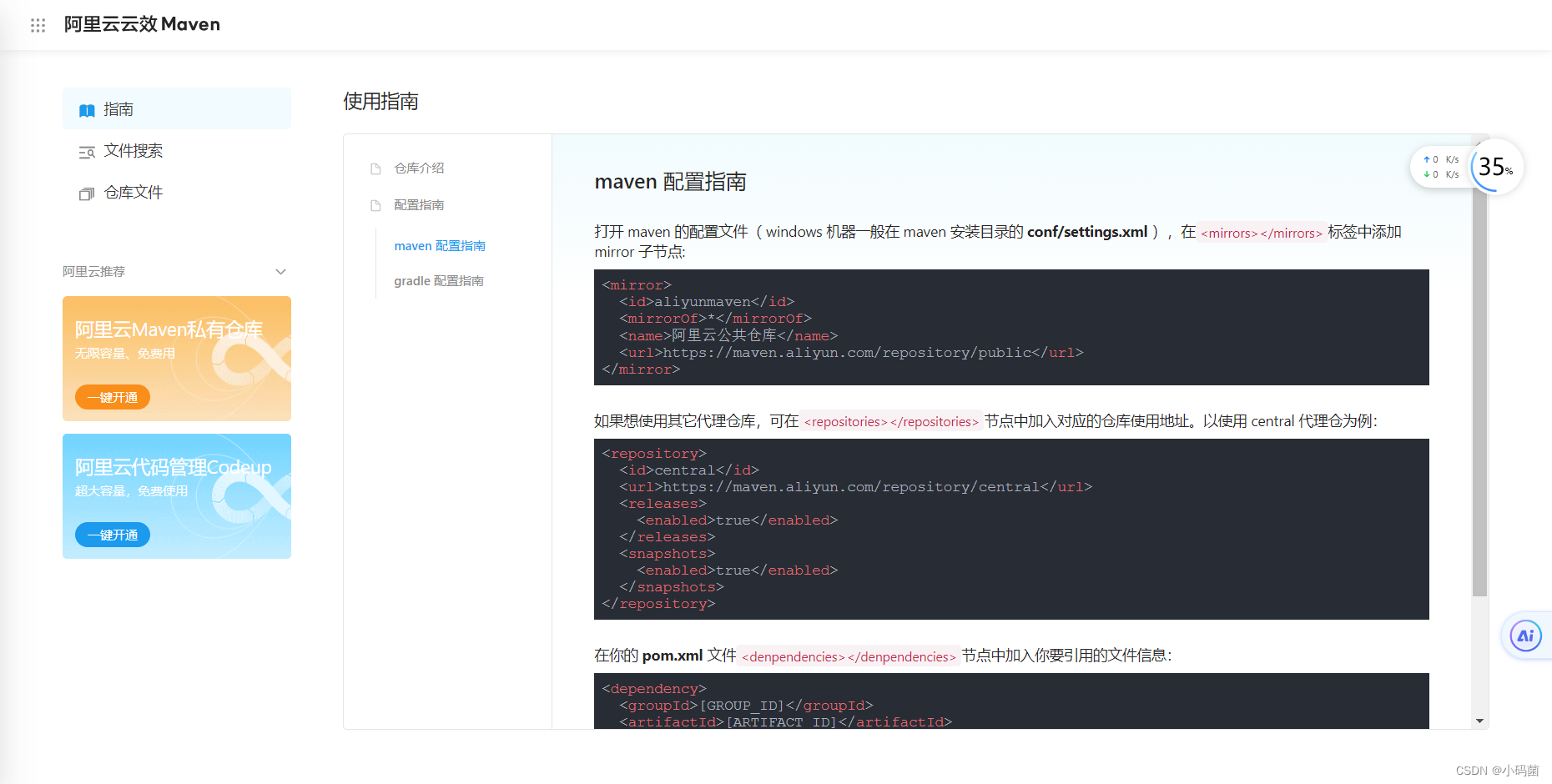Open the 文件搜索 menu item
Image resolution: width=1552 pixels, height=784 pixels.
[177, 151]
